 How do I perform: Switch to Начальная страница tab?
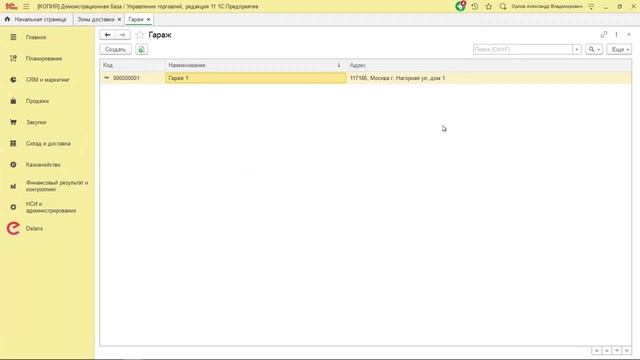pyautogui.click(x=36, y=19)
